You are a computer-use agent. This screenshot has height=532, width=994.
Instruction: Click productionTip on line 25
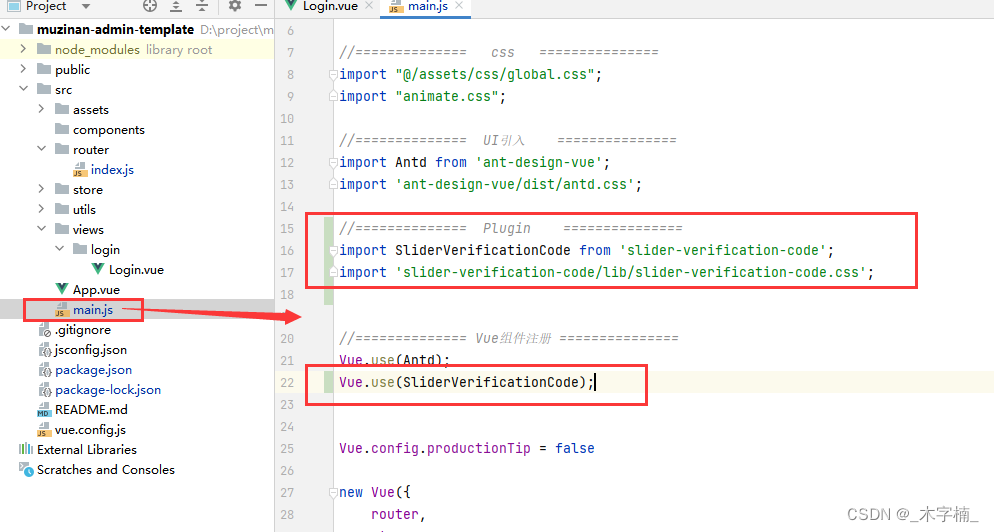click(479, 448)
